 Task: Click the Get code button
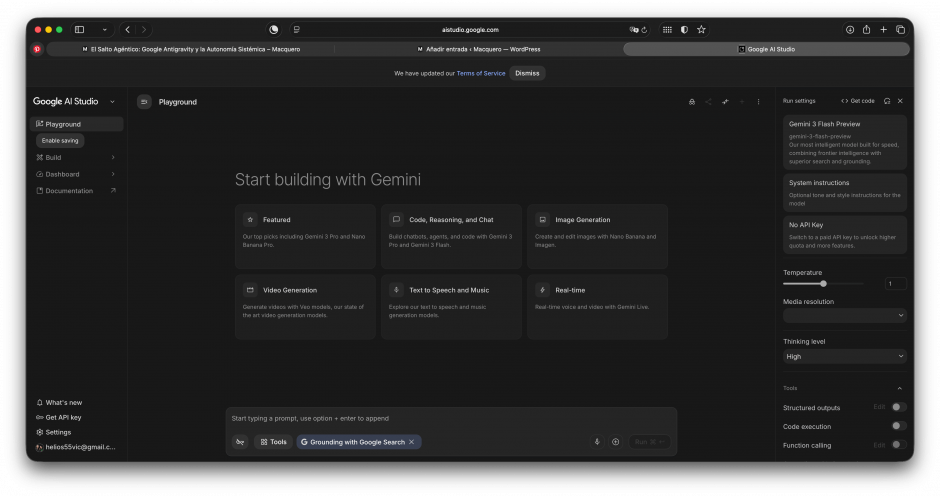[x=858, y=101]
